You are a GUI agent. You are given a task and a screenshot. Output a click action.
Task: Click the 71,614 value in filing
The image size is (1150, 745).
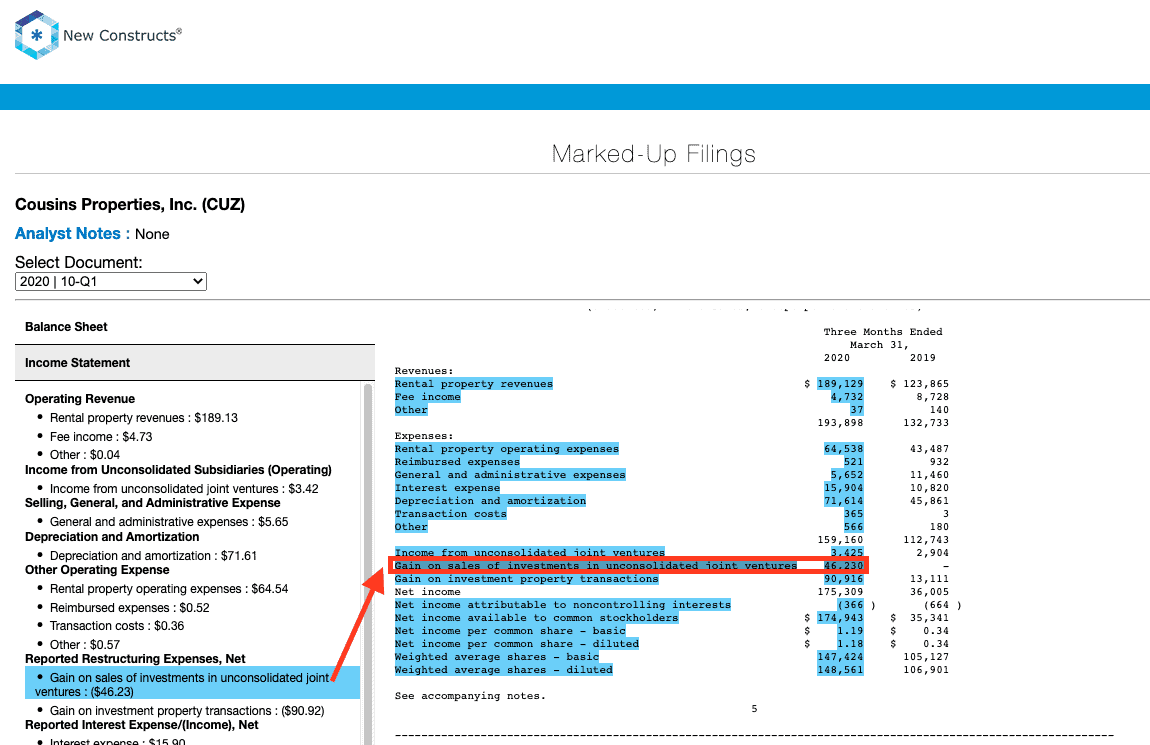point(843,501)
